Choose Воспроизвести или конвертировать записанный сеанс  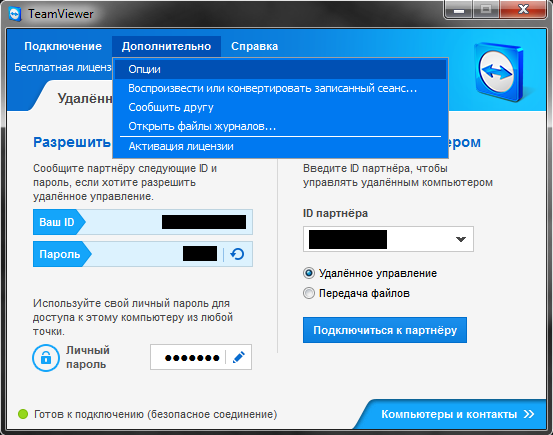tap(280, 88)
